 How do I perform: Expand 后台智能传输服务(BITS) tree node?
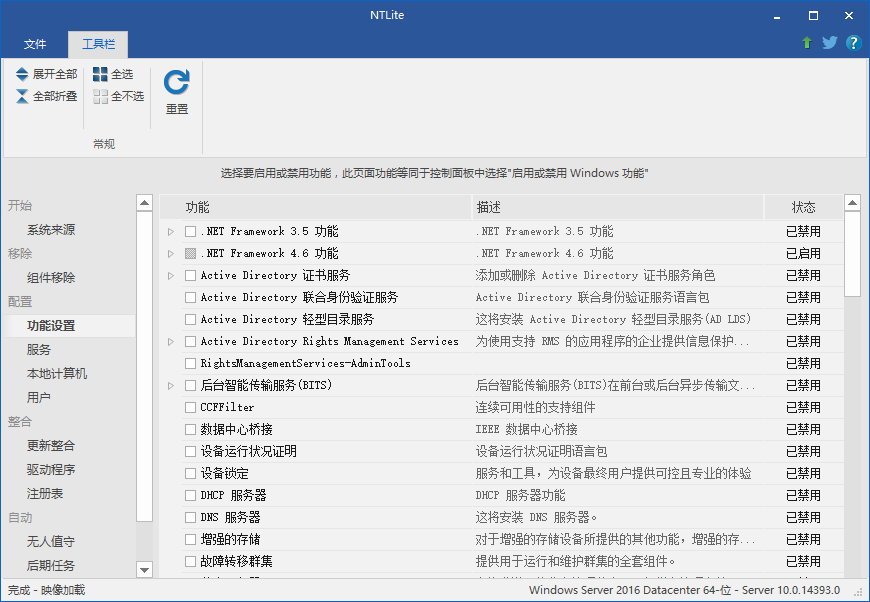tap(171, 386)
